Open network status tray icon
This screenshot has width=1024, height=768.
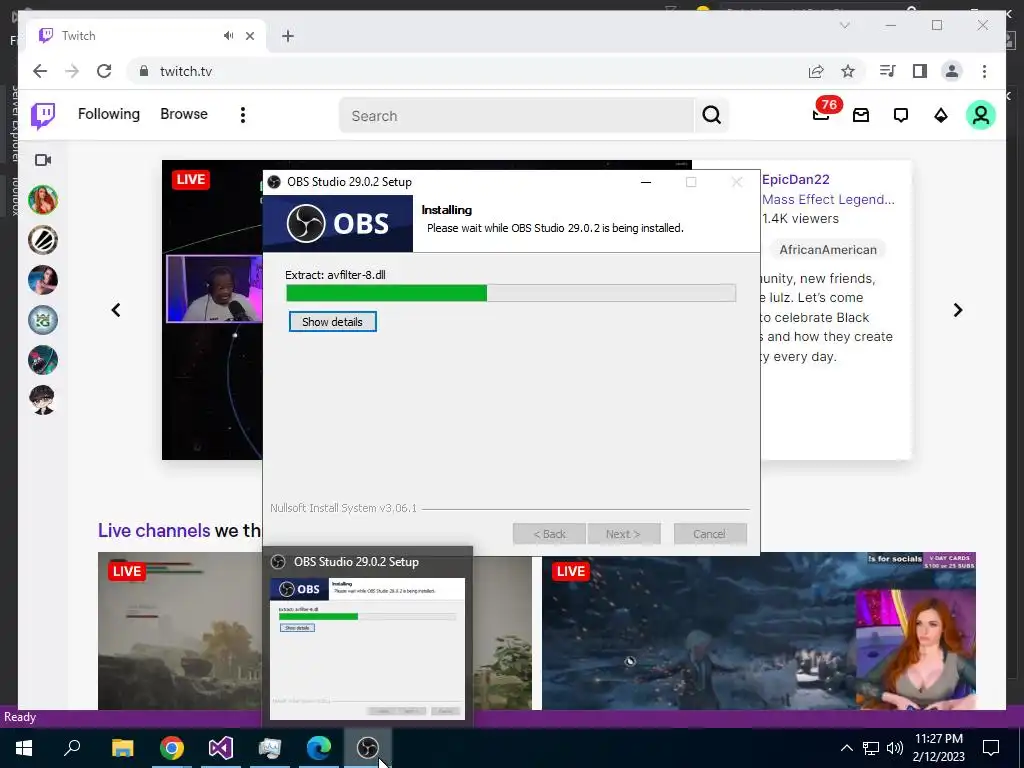pyautogui.click(x=871, y=748)
